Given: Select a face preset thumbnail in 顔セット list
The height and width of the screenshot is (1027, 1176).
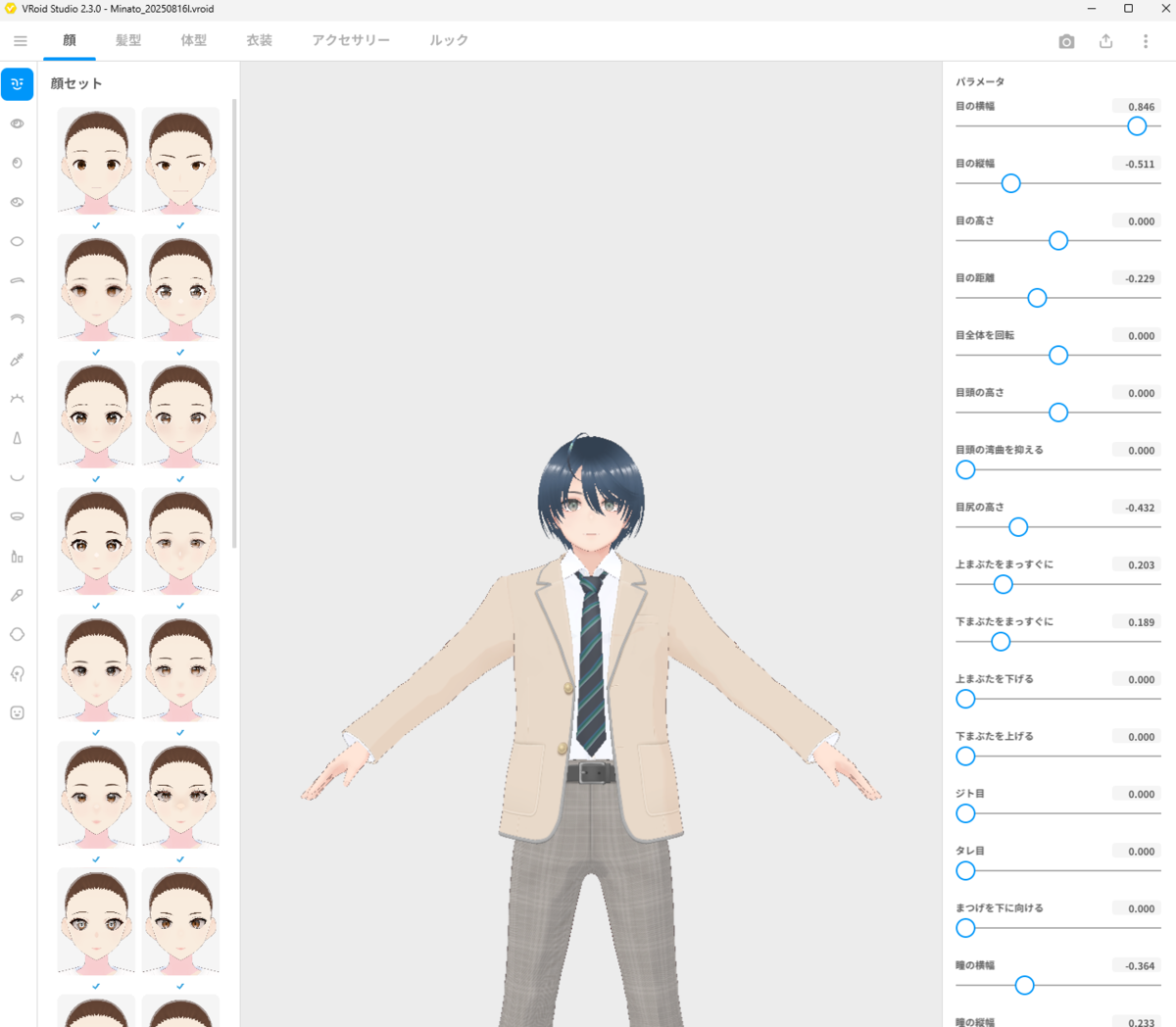Looking at the screenshot, I should 95,160.
